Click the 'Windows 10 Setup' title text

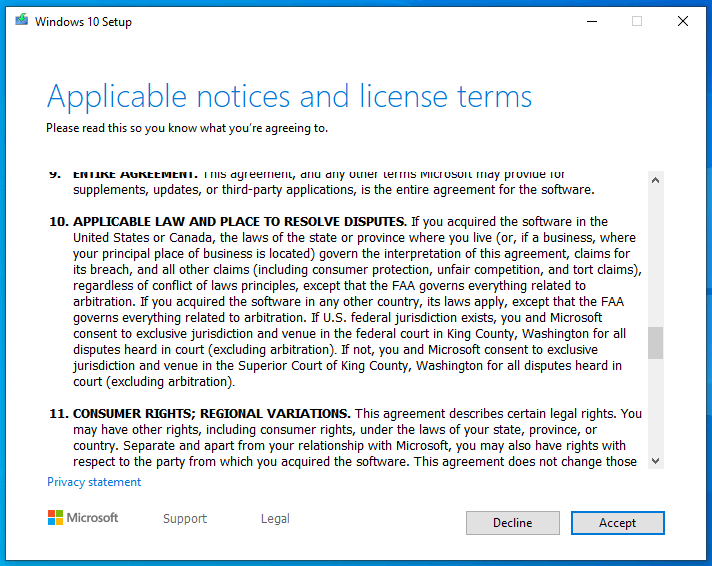click(x=83, y=22)
